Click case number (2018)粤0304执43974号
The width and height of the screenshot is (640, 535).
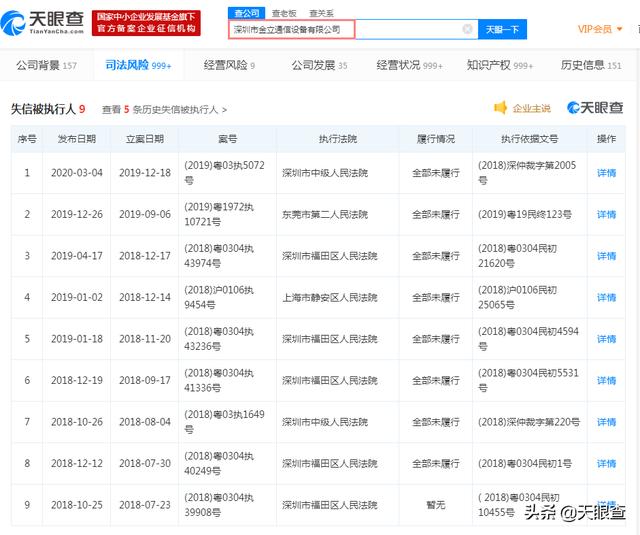pos(219,256)
